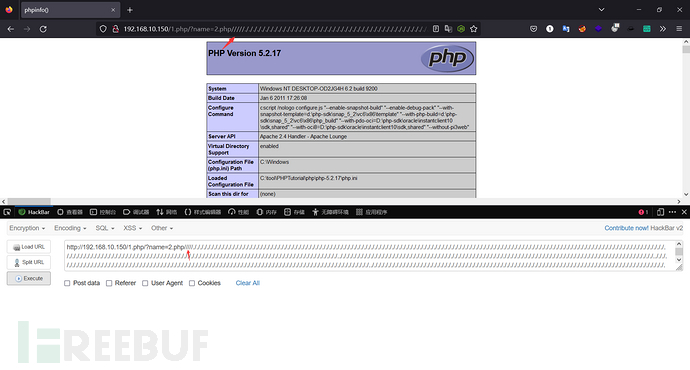The image size is (690, 370).
Task: Click the HackBar textarea scrollbar thumb
Action: [x=679, y=251]
